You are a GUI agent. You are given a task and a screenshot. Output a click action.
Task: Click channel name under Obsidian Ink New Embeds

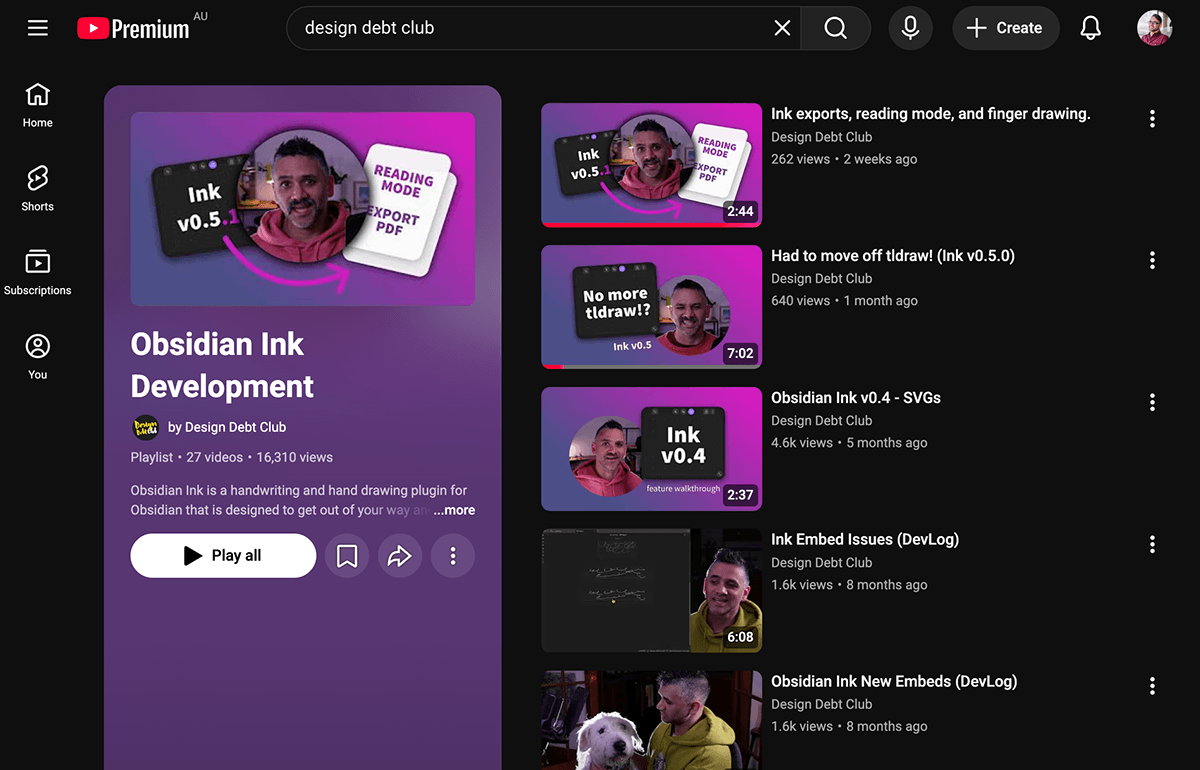821,705
